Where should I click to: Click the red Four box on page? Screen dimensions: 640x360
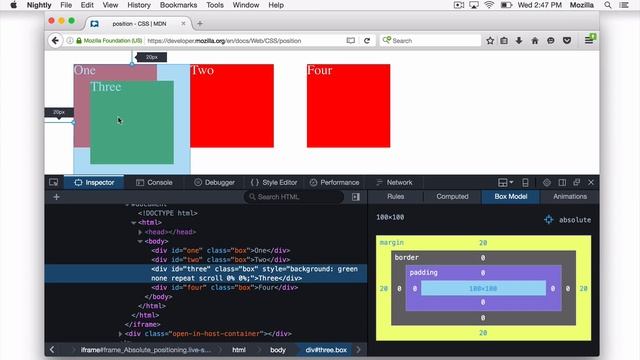point(349,106)
